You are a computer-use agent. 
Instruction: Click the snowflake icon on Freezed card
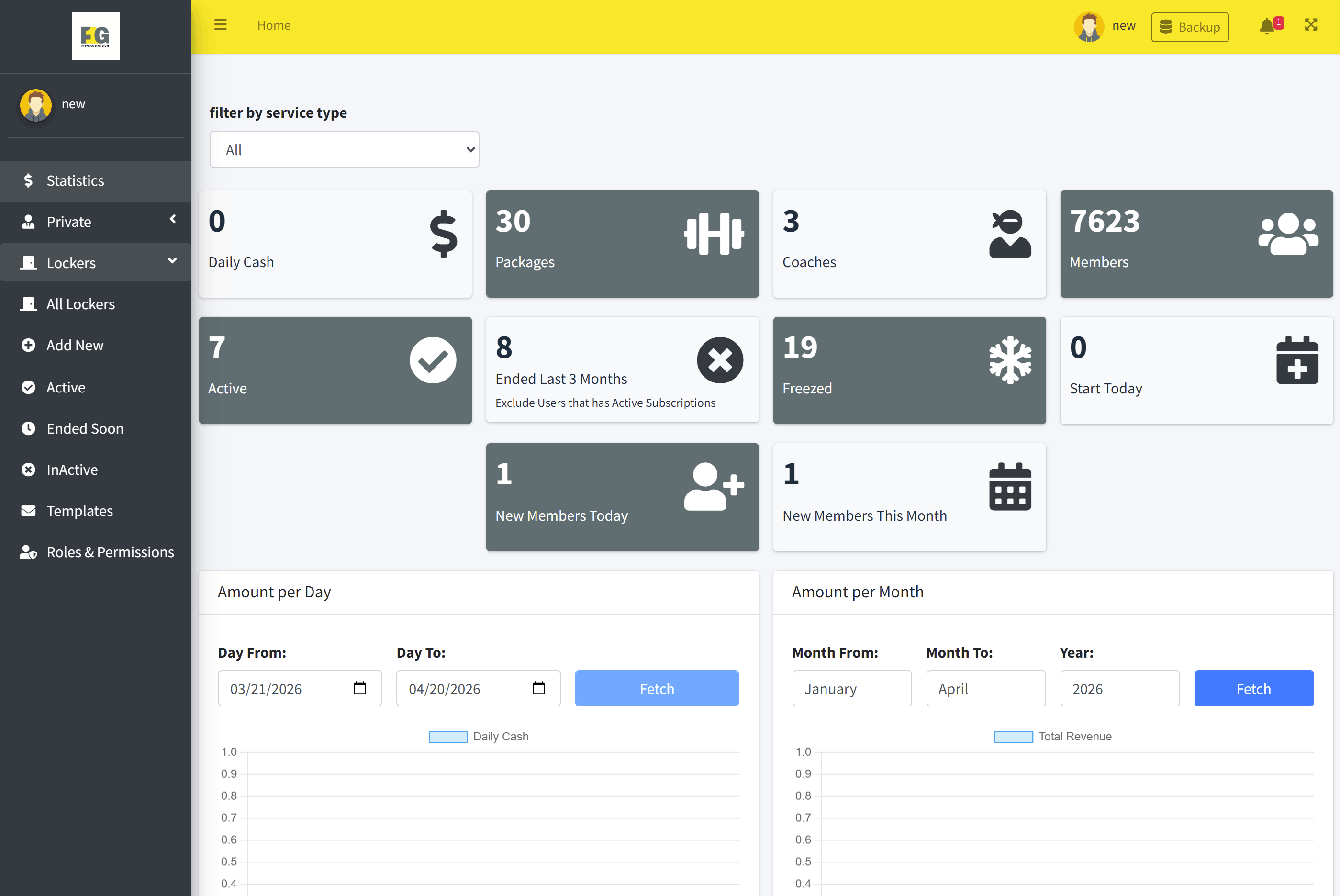[x=1010, y=360]
